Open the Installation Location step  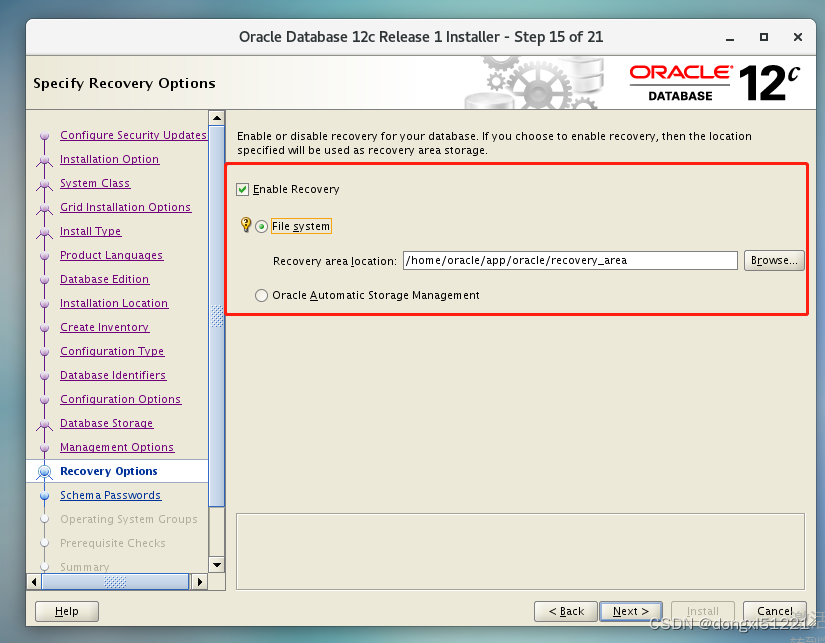click(x=113, y=303)
